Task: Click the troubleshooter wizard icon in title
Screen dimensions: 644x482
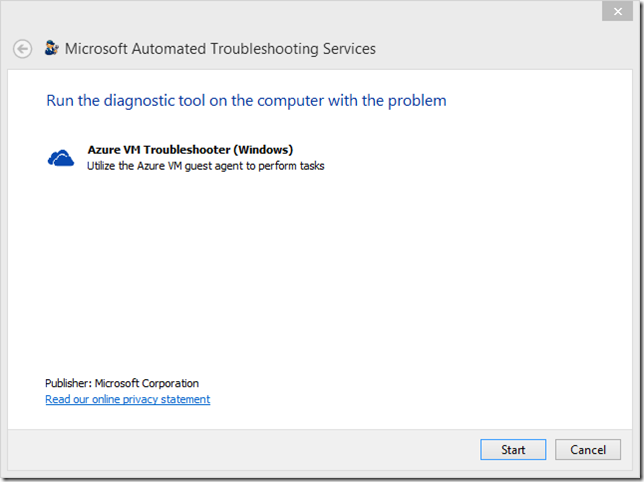Action: click(x=51, y=48)
